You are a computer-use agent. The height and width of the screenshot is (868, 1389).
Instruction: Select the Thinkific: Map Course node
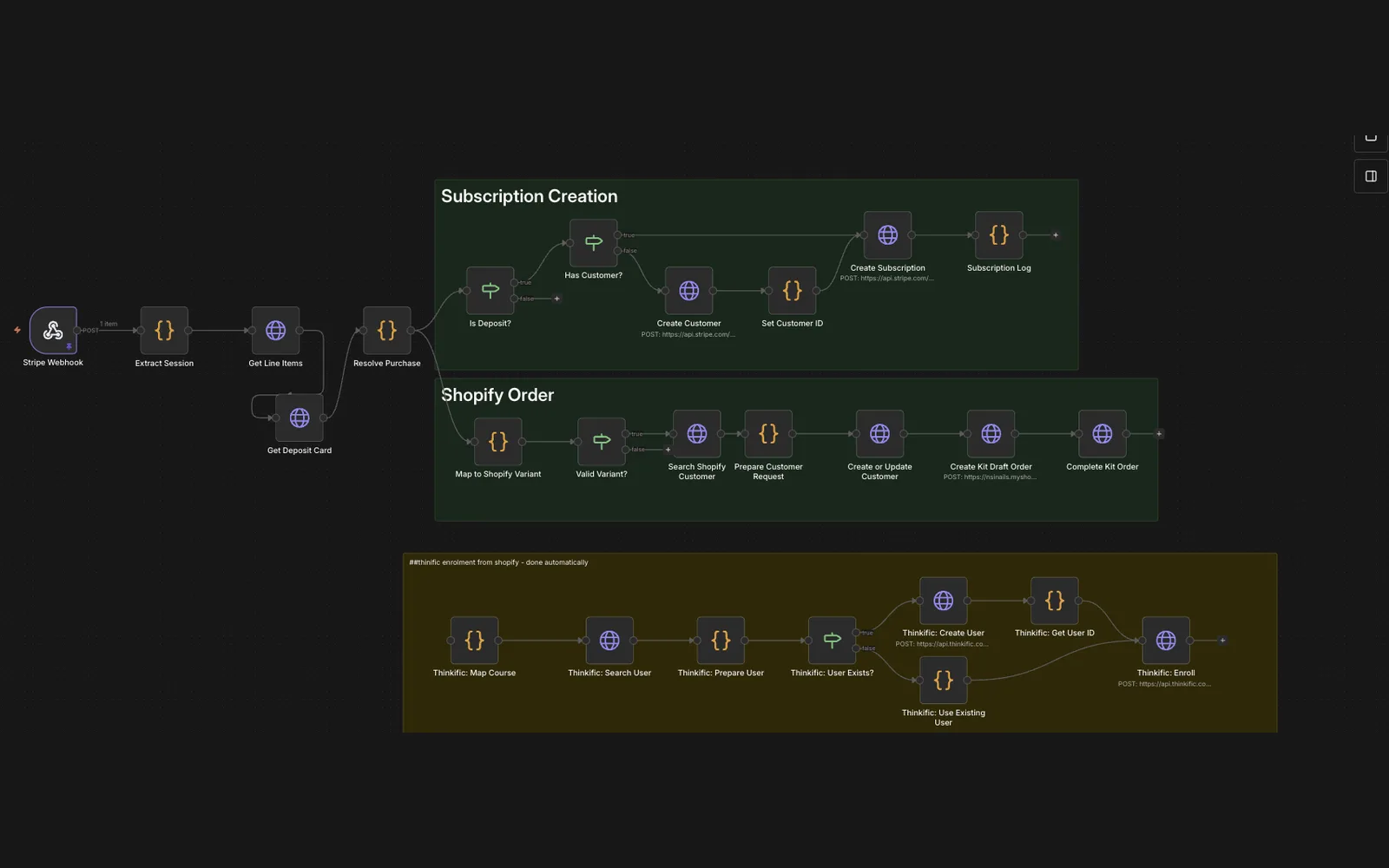click(474, 641)
